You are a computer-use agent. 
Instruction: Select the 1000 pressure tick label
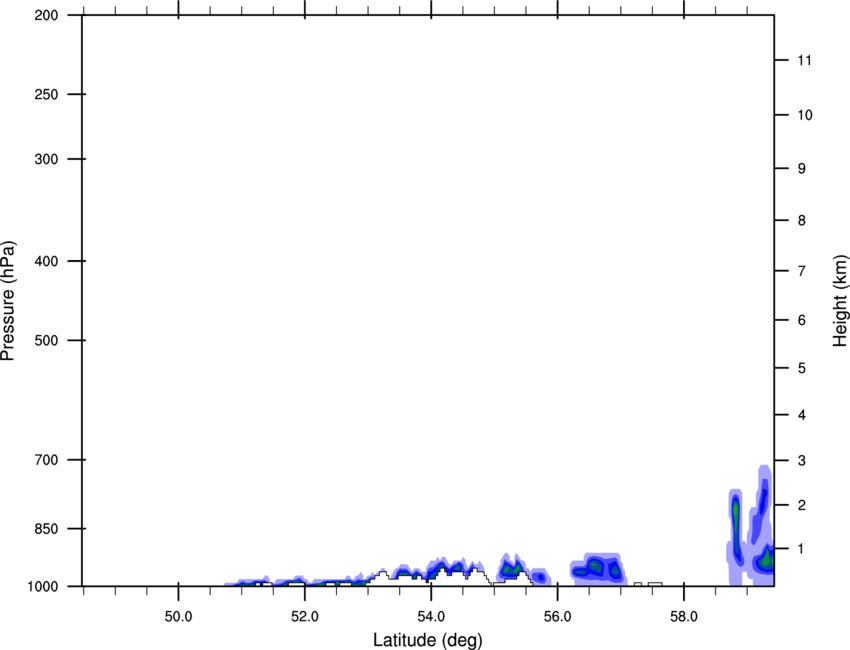tap(43, 587)
